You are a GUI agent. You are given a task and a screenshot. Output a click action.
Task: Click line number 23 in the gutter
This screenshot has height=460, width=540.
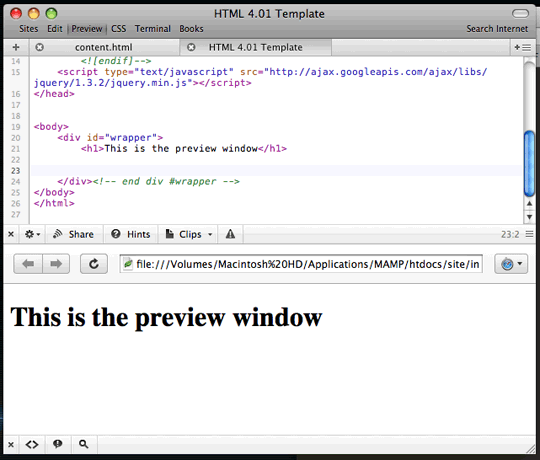[x=16, y=171]
